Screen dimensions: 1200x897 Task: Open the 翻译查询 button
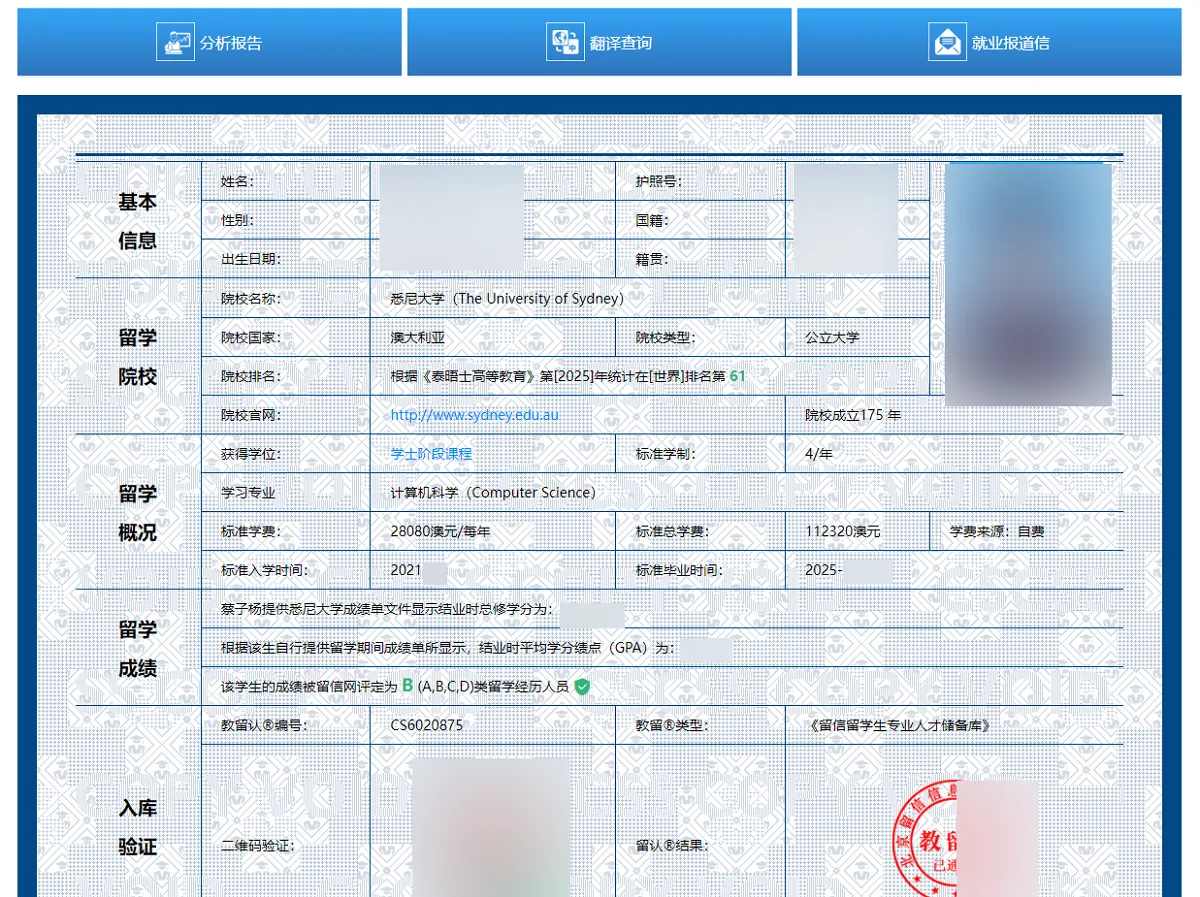(599, 42)
